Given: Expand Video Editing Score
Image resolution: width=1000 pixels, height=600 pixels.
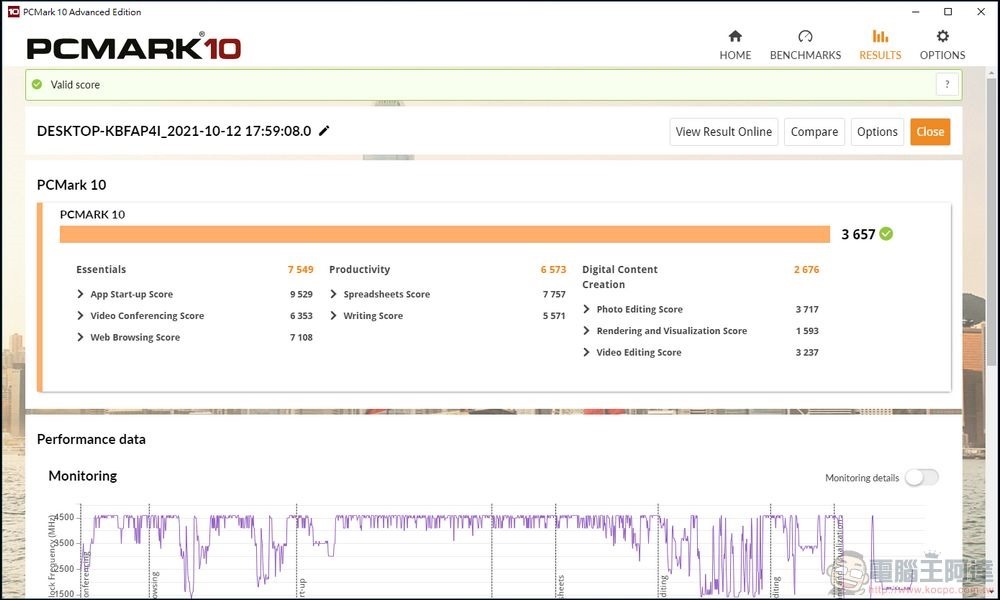Looking at the screenshot, I should click(x=586, y=352).
